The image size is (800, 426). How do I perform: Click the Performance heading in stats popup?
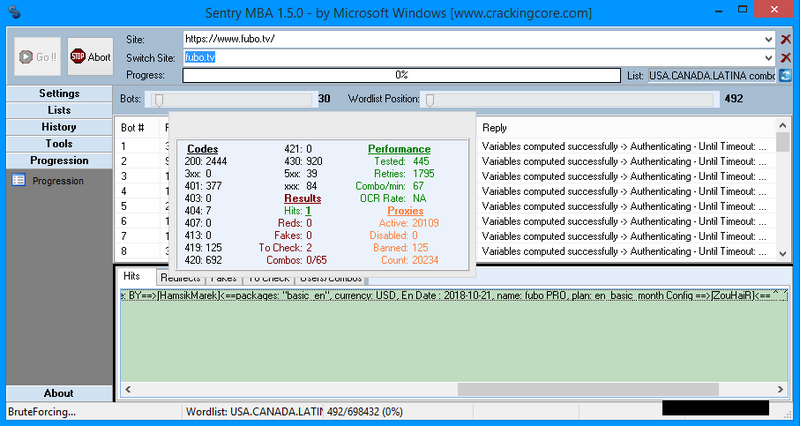coord(399,149)
